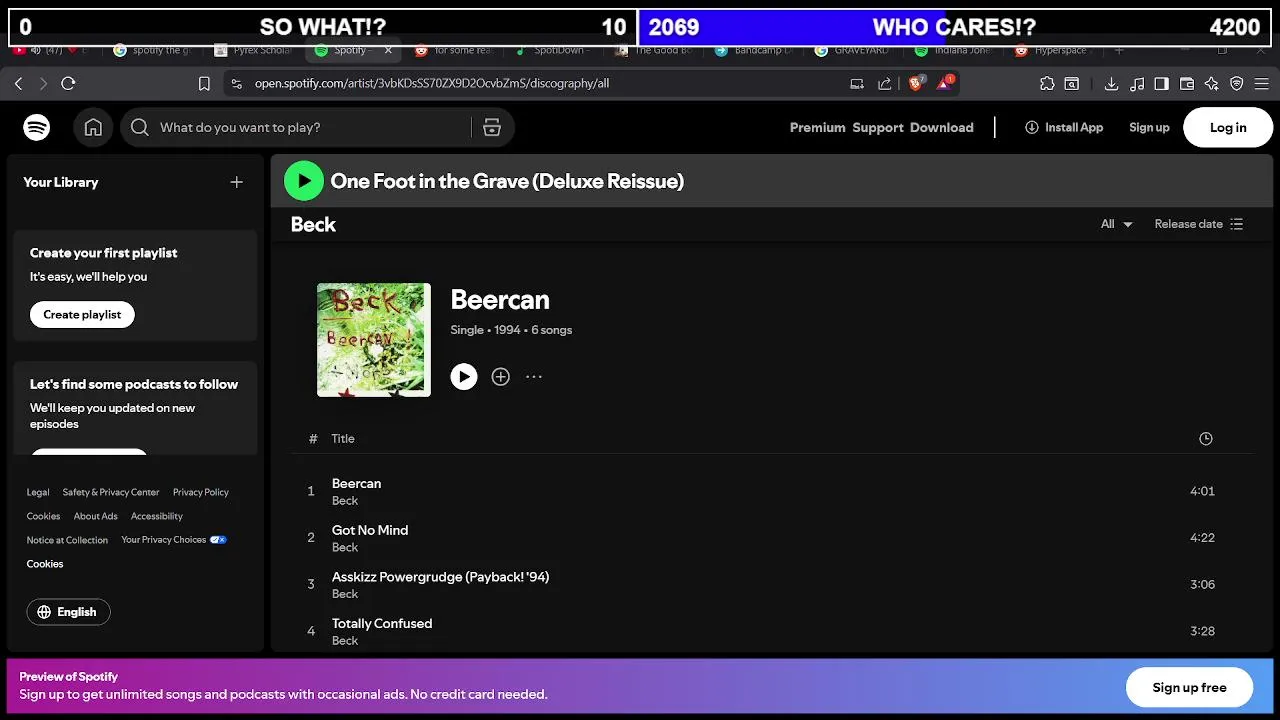Viewport: 1280px width, 720px height.
Task: Toggle the browser sidebar
Action: [x=1161, y=84]
